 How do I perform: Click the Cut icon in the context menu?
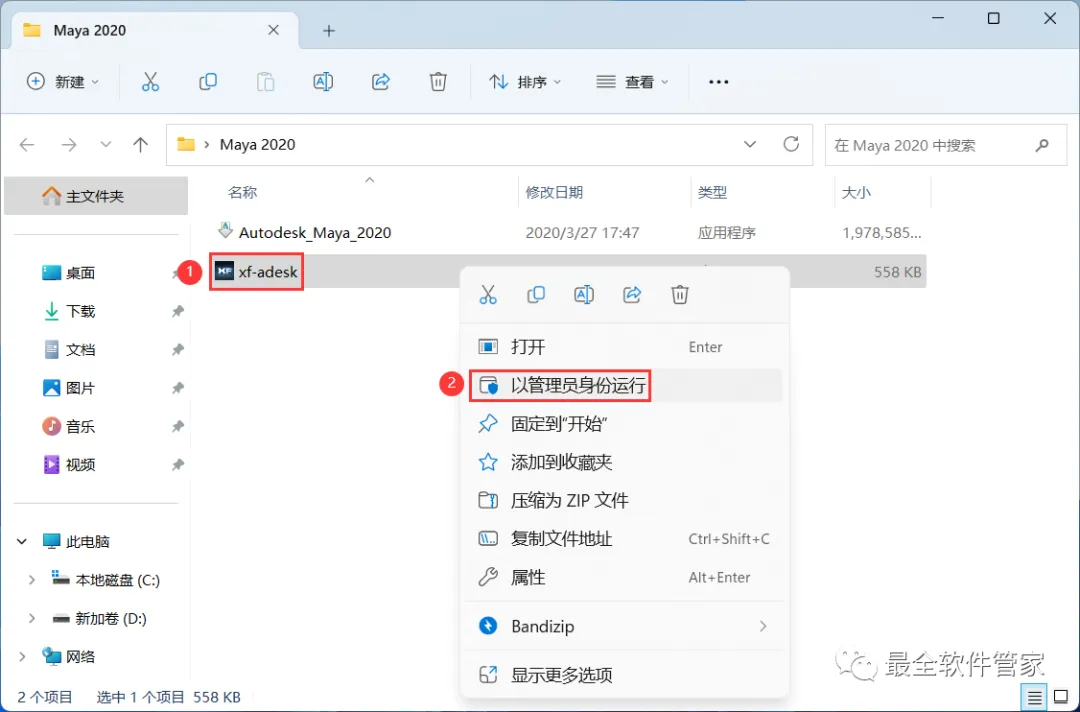[488, 295]
